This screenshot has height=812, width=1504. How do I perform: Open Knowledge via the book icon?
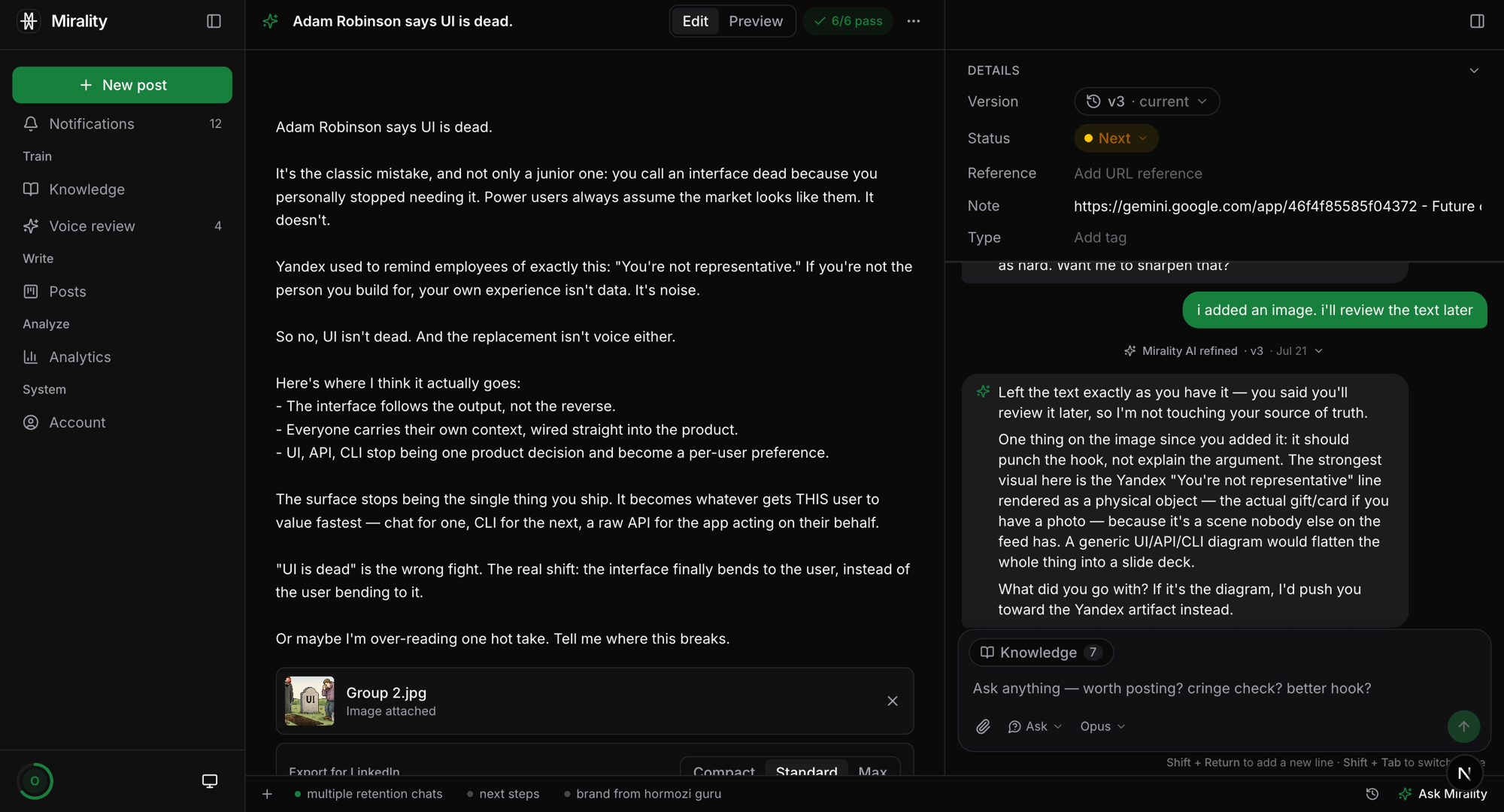click(31, 189)
